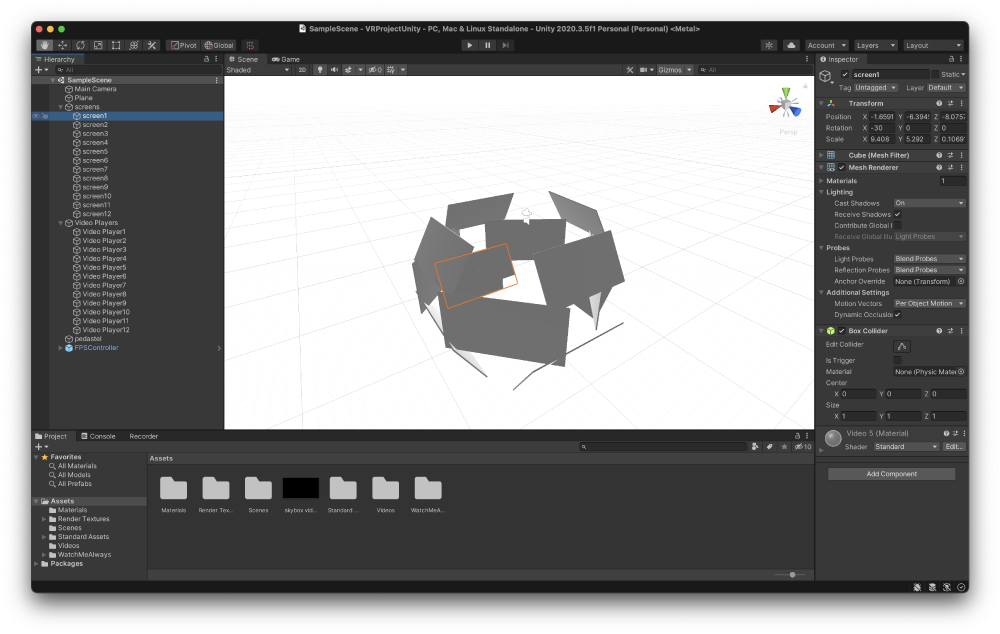Open the Layout dropdown
This screenshot has height=634, width=1000.
pos(933,45)
